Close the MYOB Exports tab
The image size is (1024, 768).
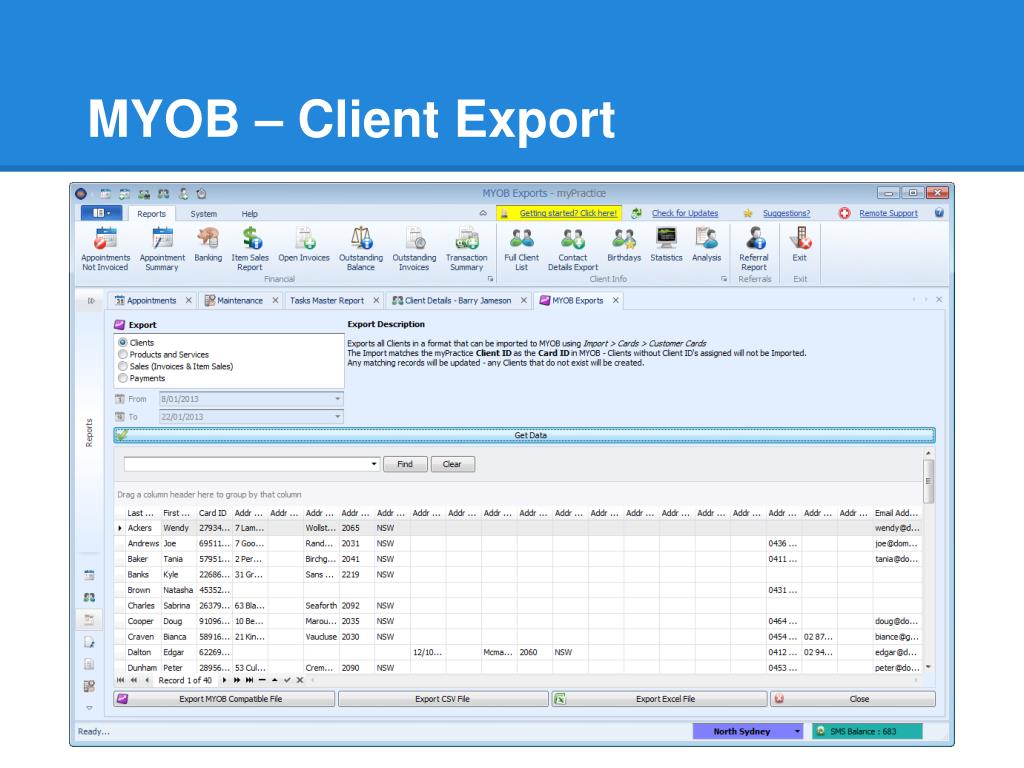615,300
